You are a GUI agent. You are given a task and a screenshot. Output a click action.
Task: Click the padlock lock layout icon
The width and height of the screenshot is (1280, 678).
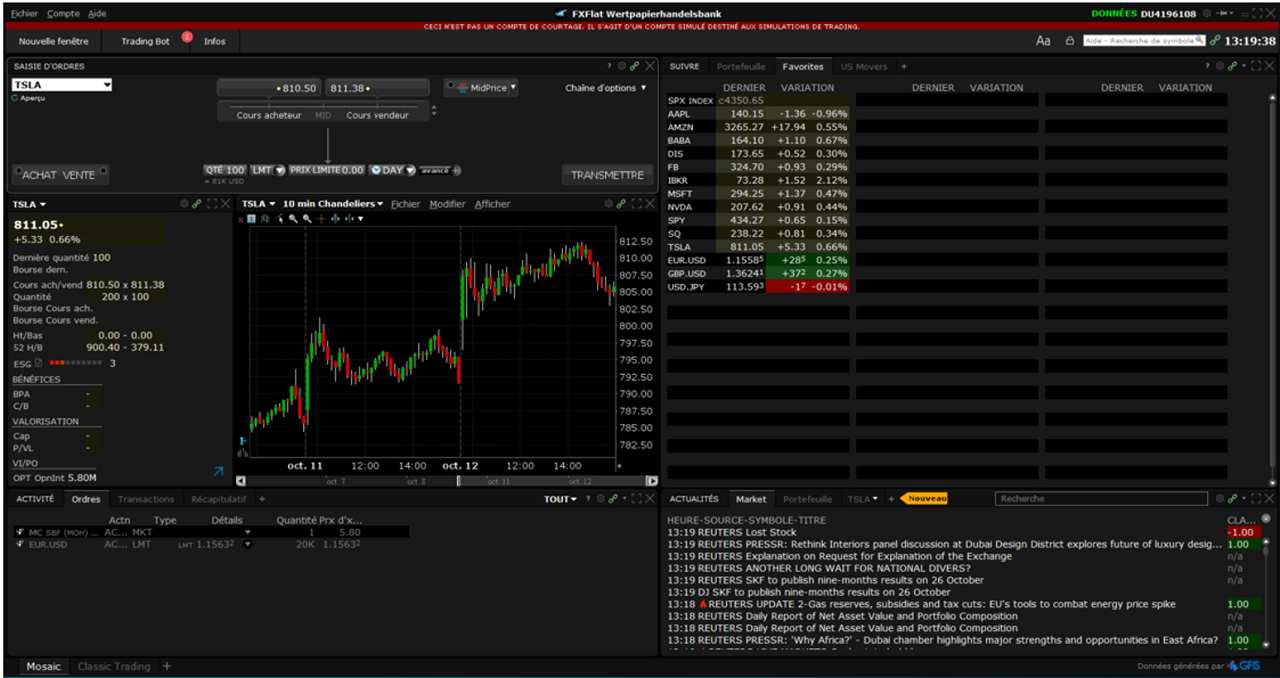point(1070,41)
